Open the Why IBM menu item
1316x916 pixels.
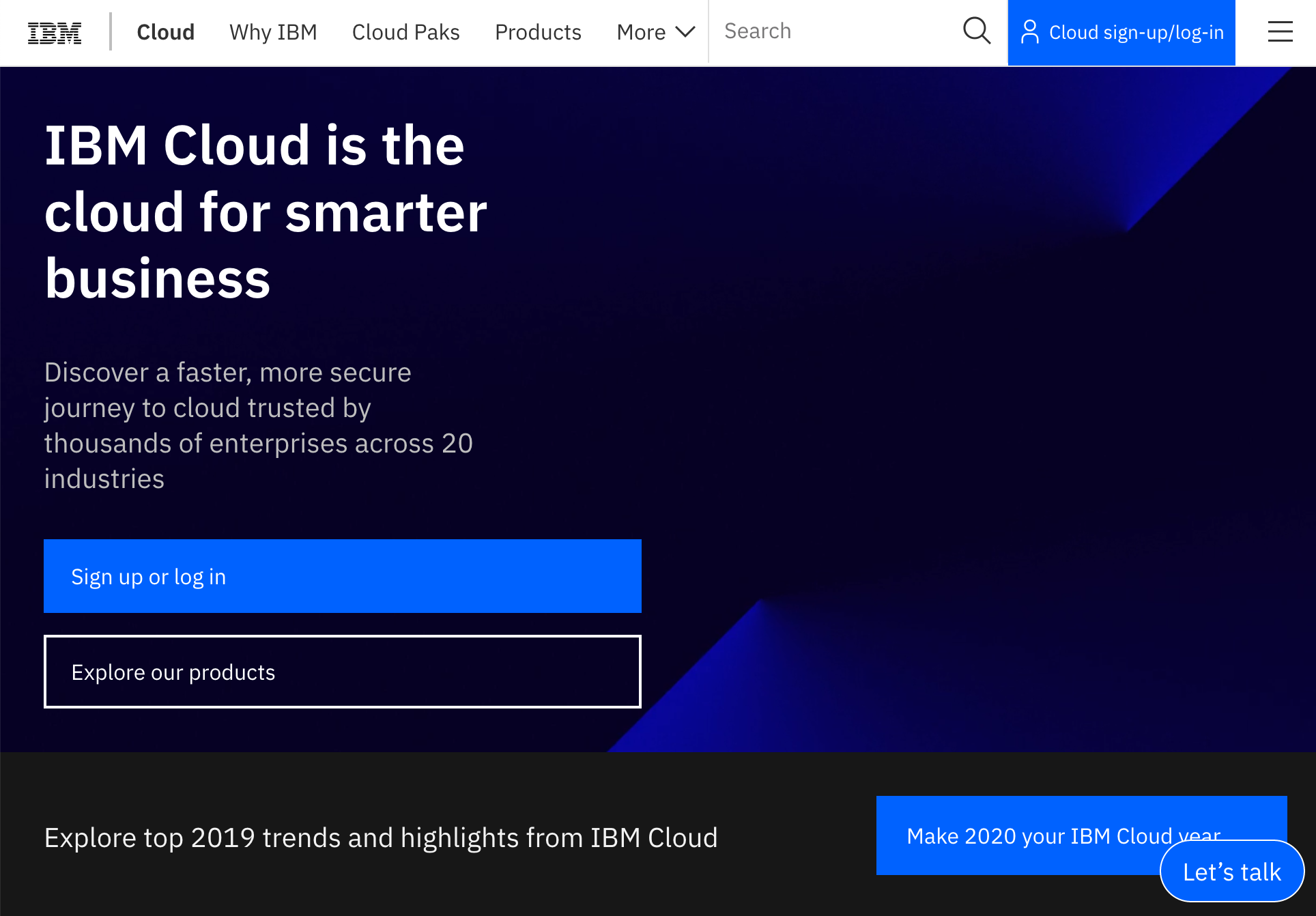point(273,32)
